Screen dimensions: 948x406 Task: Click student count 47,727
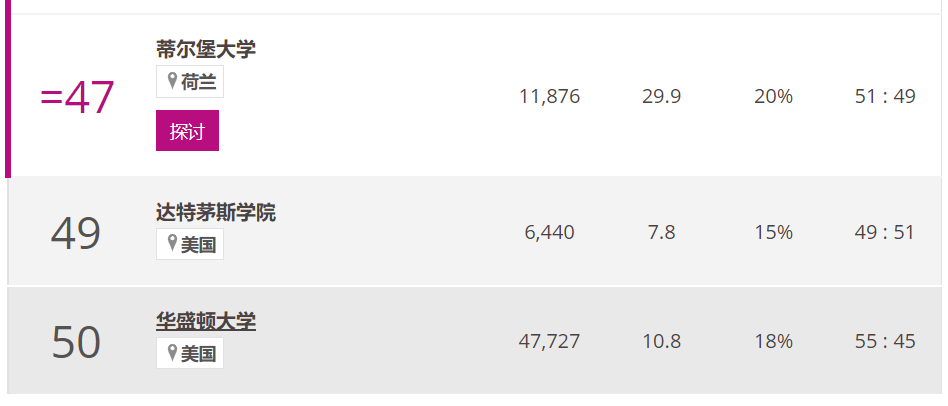550,341
